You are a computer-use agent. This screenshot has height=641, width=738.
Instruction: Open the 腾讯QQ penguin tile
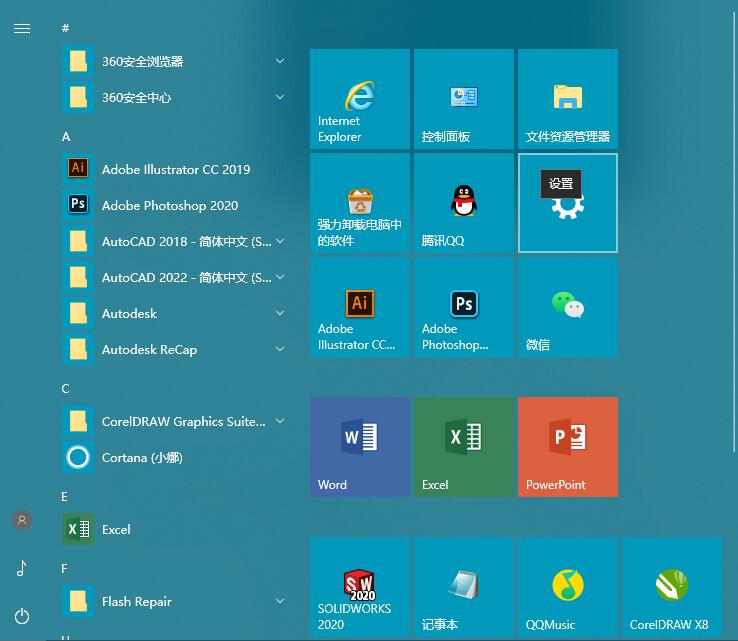click(x=464, y=203)
